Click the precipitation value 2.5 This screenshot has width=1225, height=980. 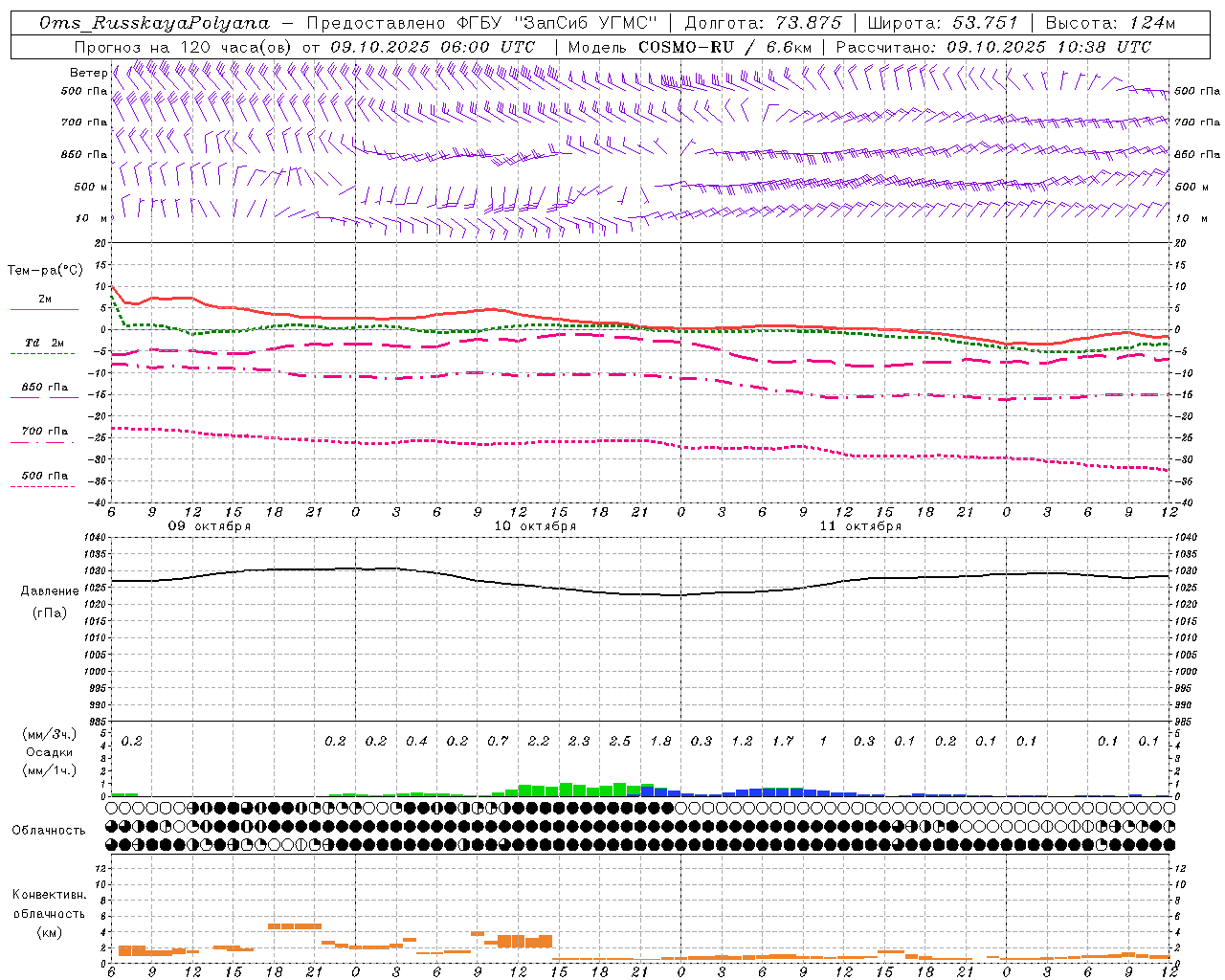(620, 742)
